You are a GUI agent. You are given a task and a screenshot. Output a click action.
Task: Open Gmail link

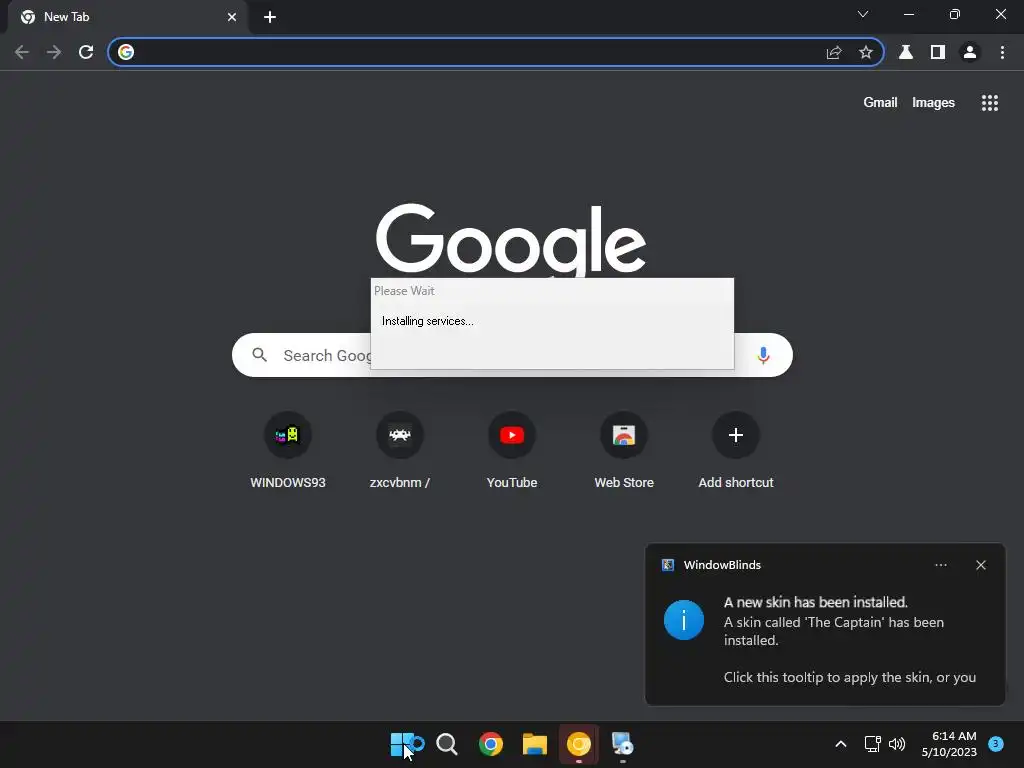click(x=880, y=103)
